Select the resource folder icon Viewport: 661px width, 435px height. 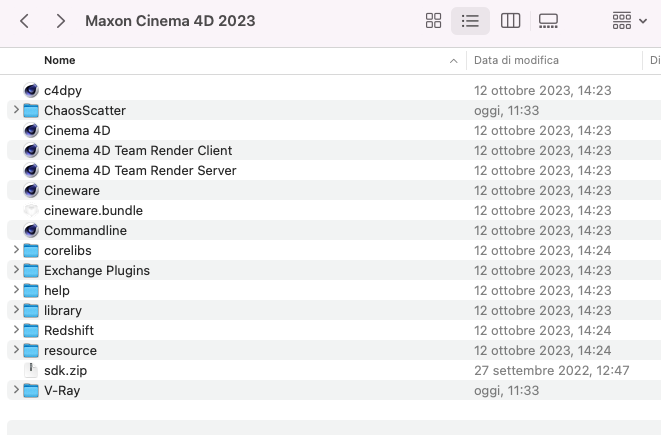click(x=31, y=350)
